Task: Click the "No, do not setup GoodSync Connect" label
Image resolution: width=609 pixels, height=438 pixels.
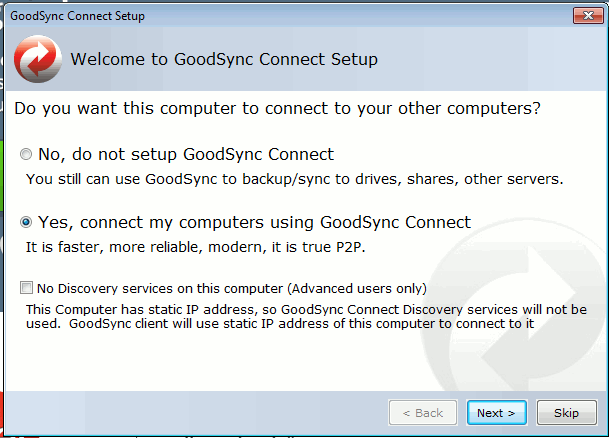Action: coord(186,155)
